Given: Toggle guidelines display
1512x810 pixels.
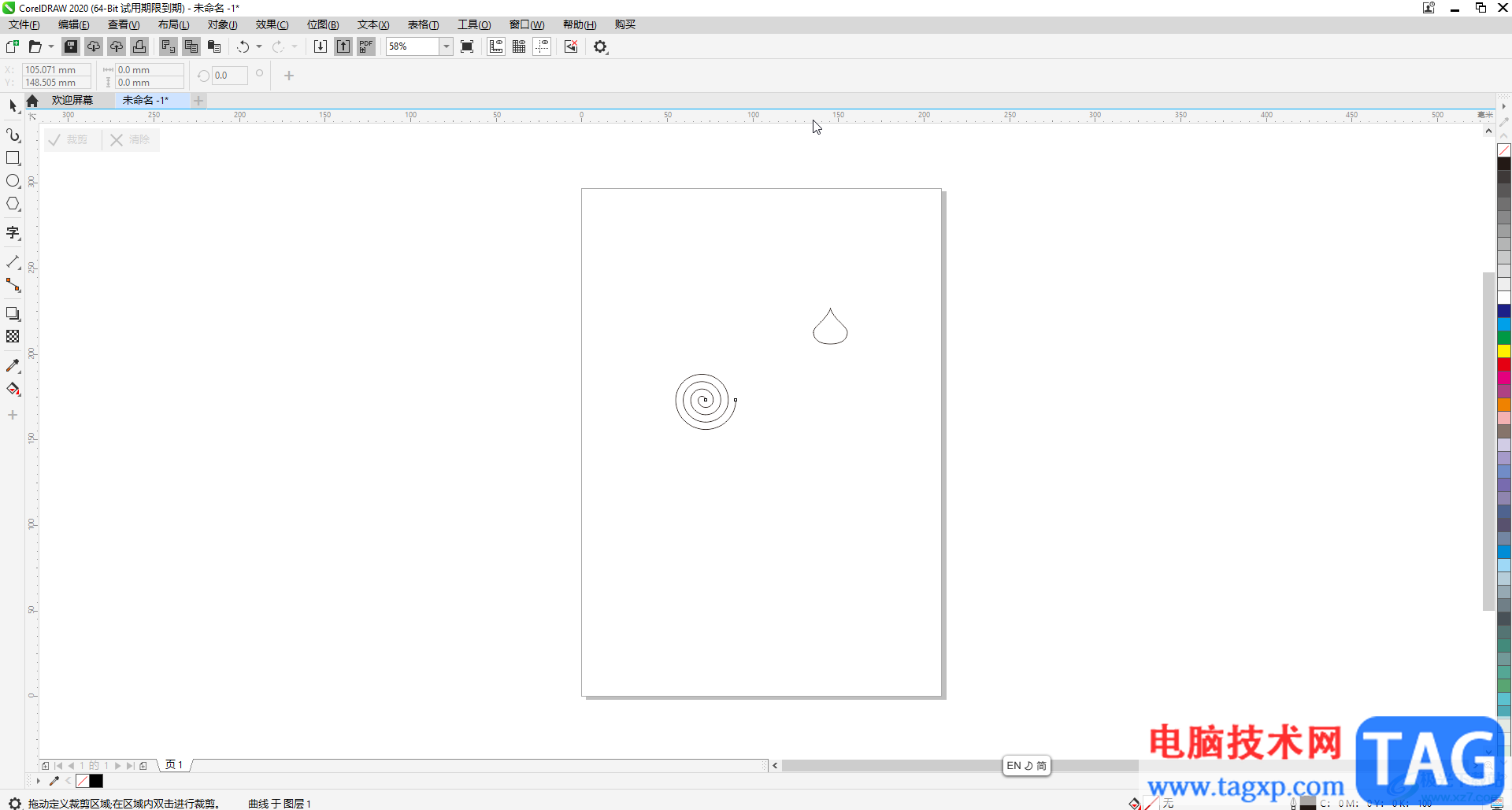Looking at the screenshot, I should tap(542, 46).
